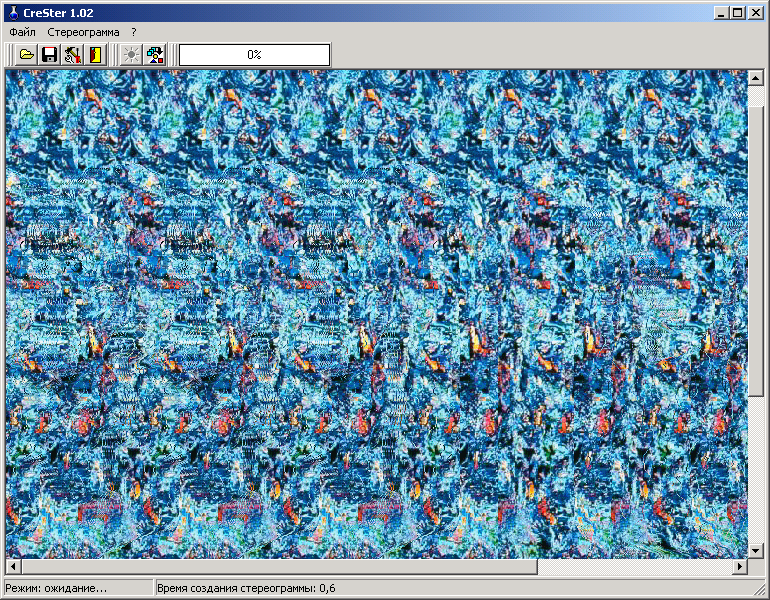Image resolution: width=770 pixels, height=600 pixels.
Task: Click the exit door icon
Action: coord(95,55)
